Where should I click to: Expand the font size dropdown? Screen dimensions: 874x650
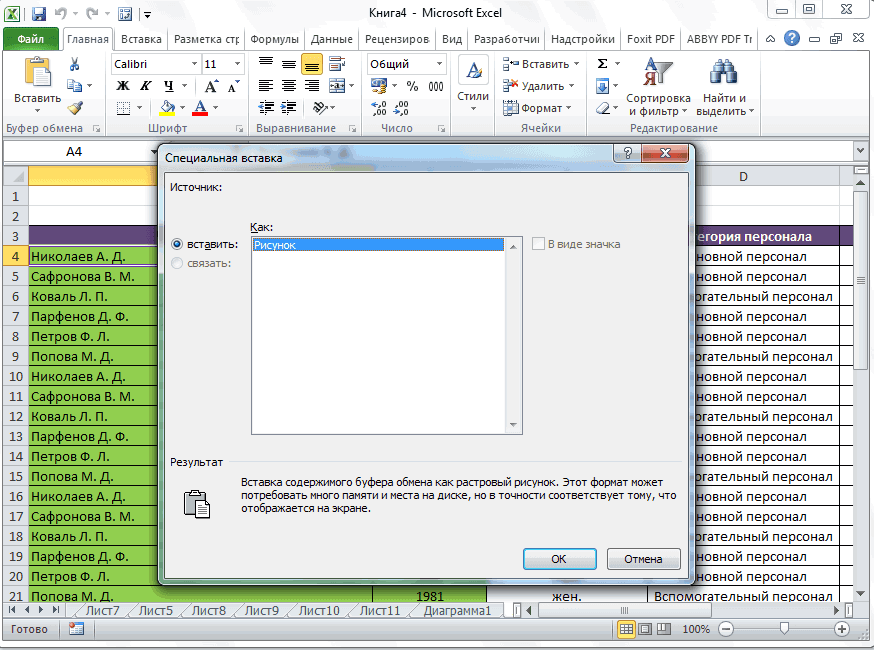point(238,64)
